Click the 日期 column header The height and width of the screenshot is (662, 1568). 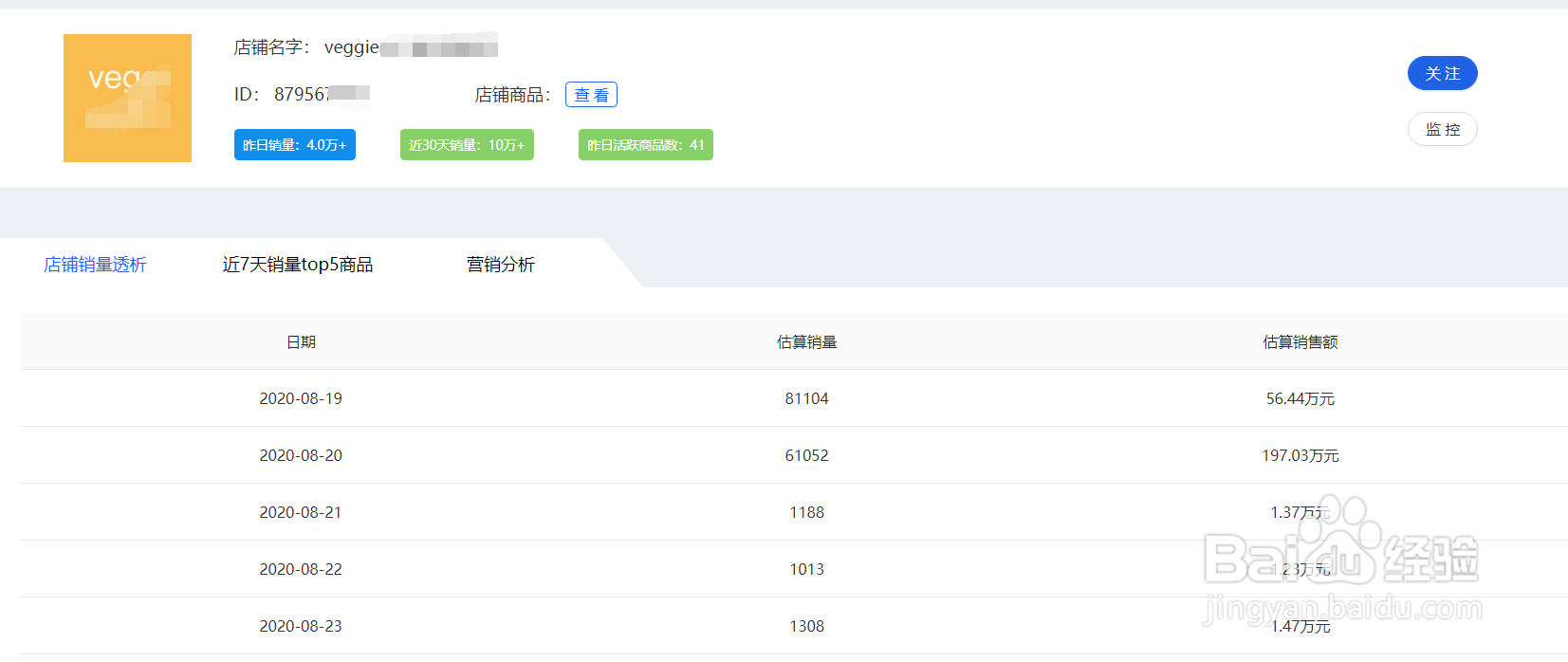click(301, 342)
